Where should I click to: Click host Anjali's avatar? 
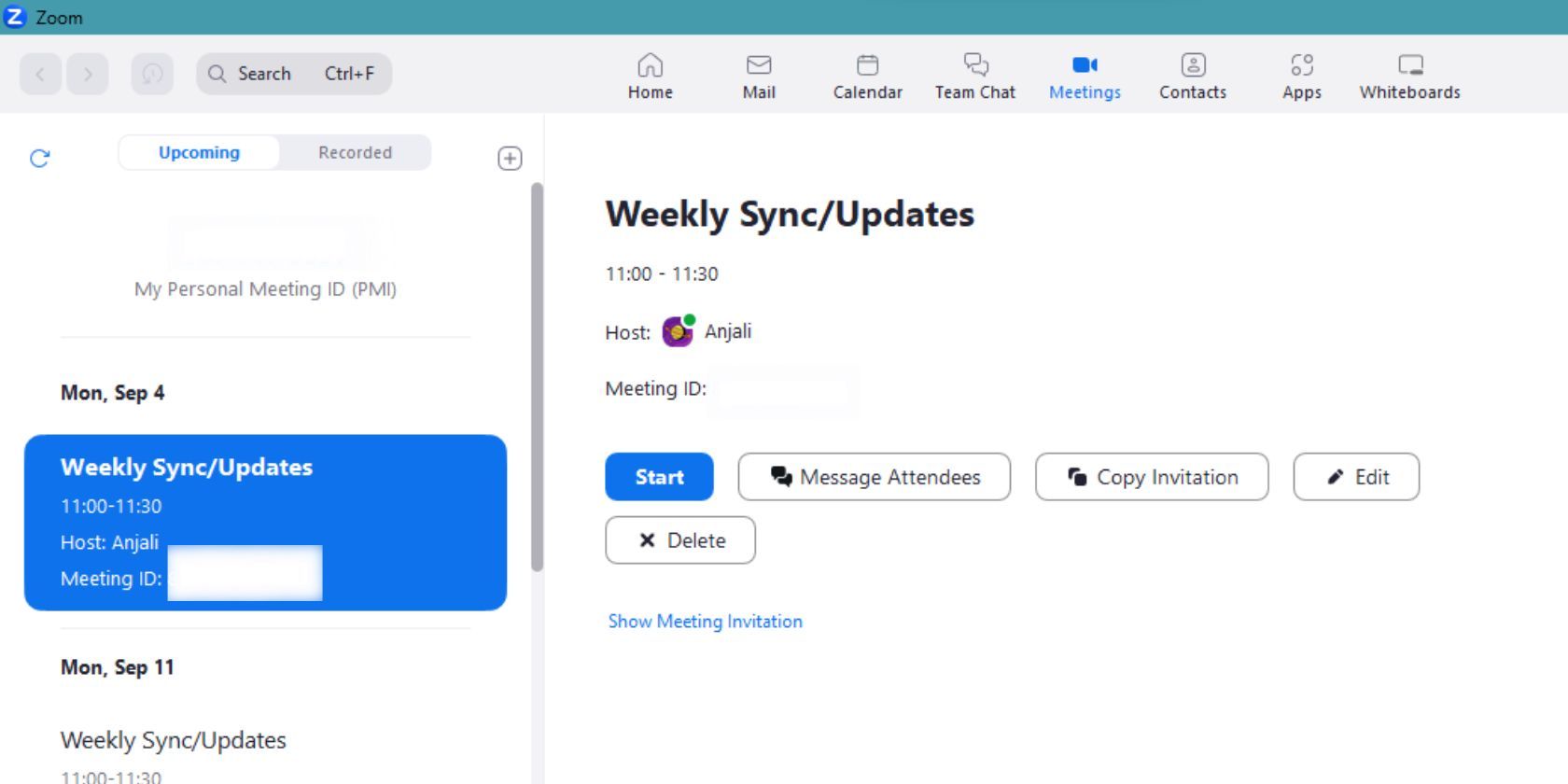(679, 331)
